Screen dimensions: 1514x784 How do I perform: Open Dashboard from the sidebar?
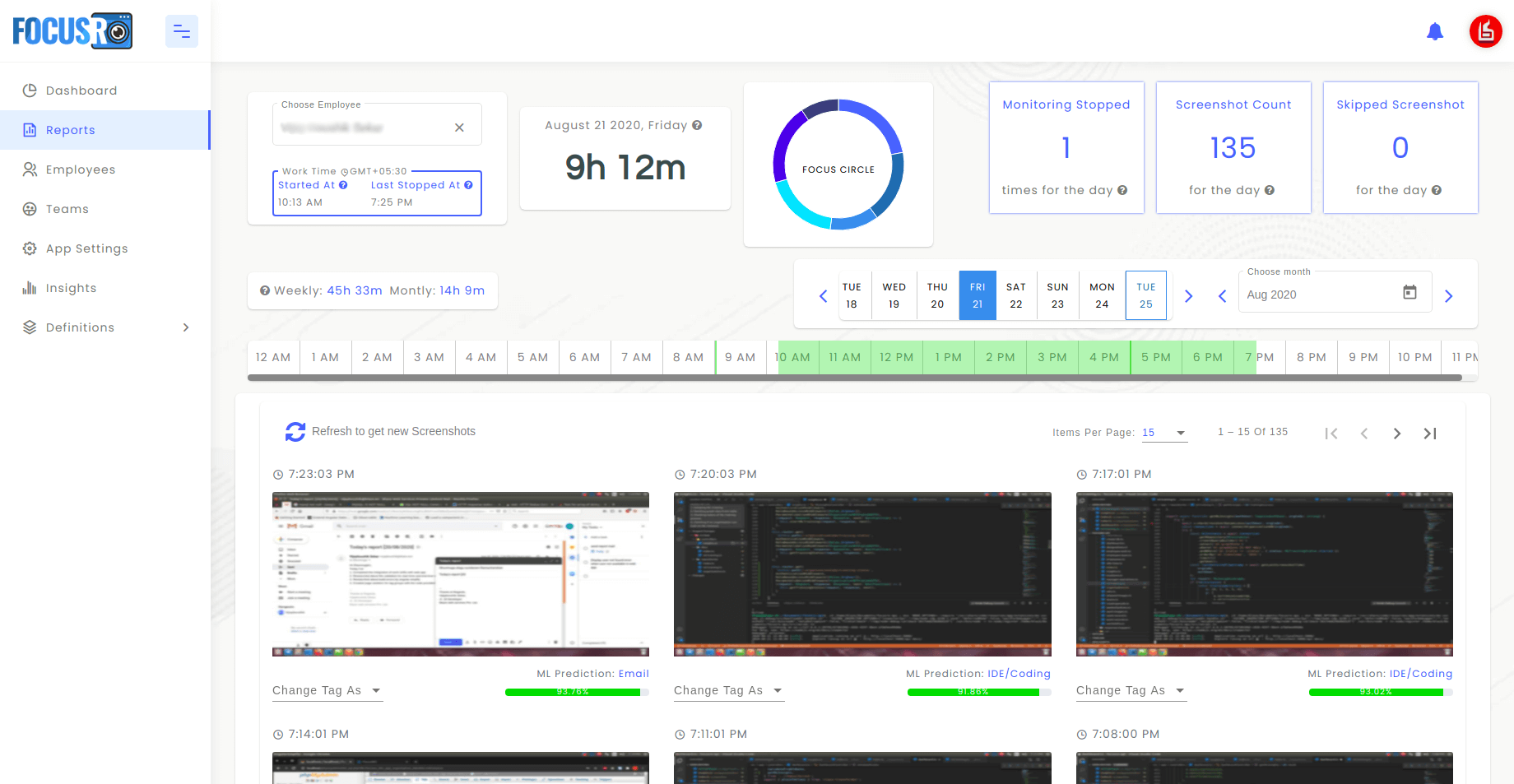pyautogui.click(x=81, y=90)
